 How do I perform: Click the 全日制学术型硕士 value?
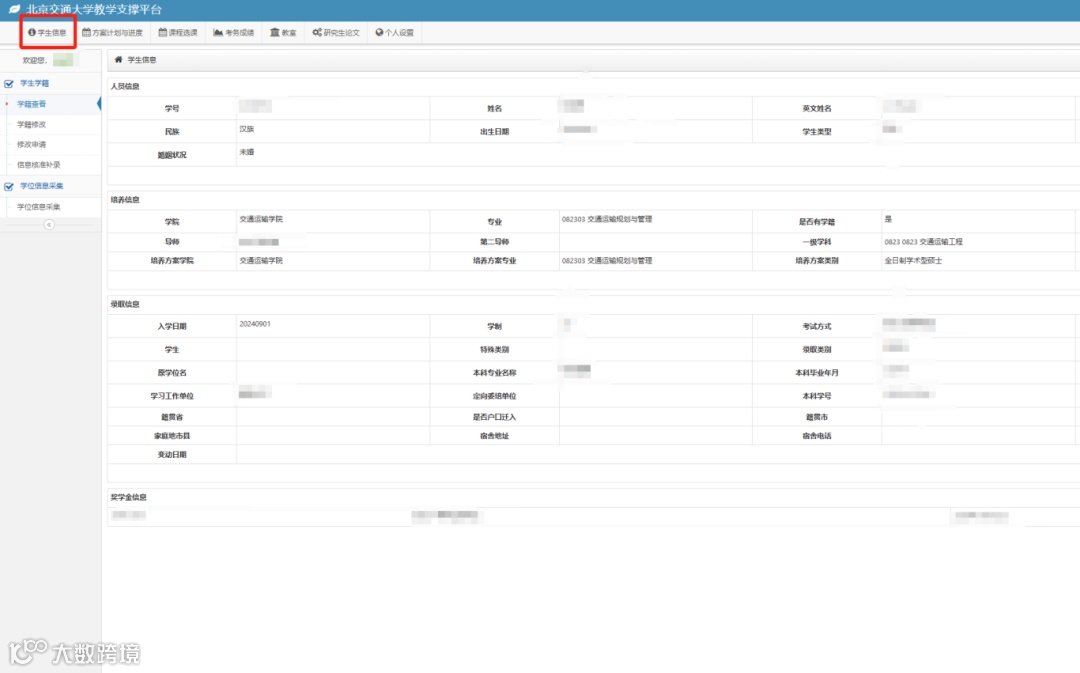click(x=913, y=260)
